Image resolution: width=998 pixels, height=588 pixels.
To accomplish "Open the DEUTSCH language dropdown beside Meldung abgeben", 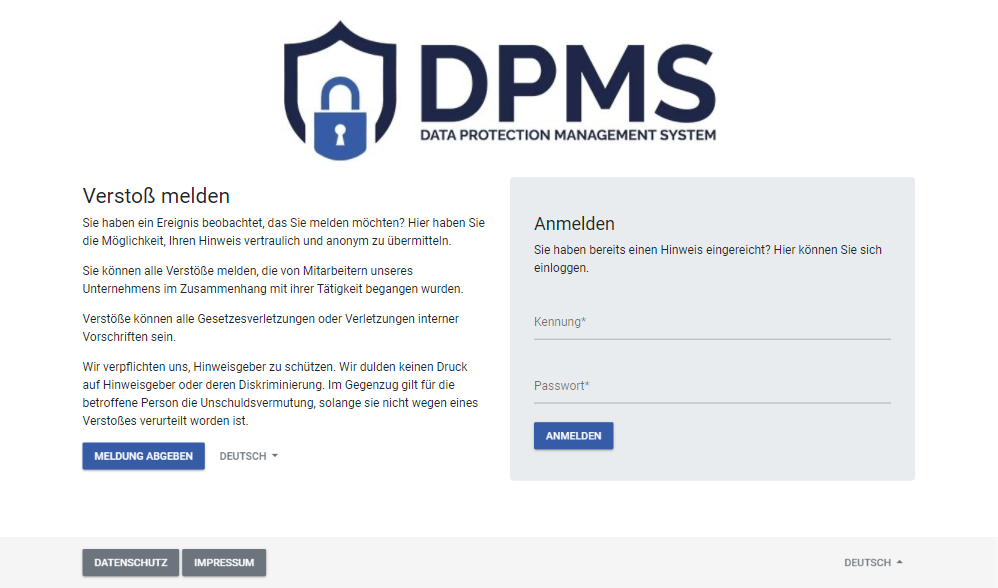I will 249,456.
